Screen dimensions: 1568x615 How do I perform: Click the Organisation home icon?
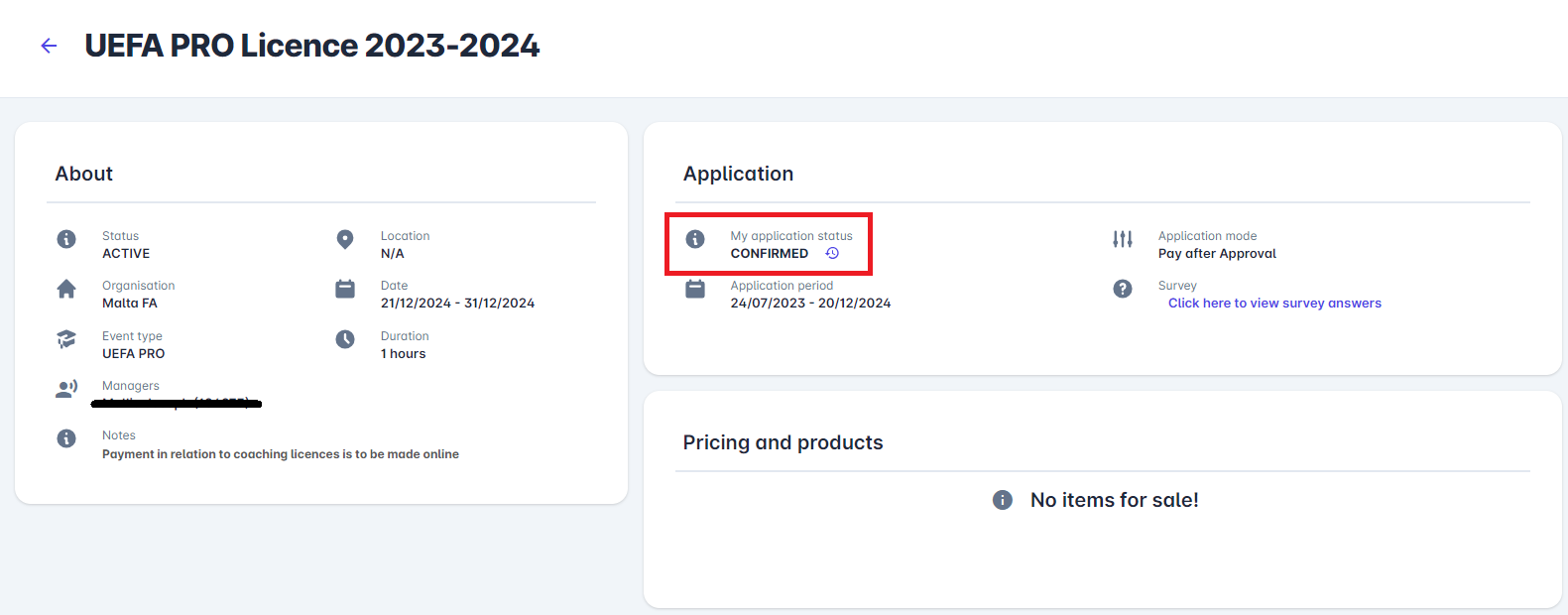[x=66, y=289]
